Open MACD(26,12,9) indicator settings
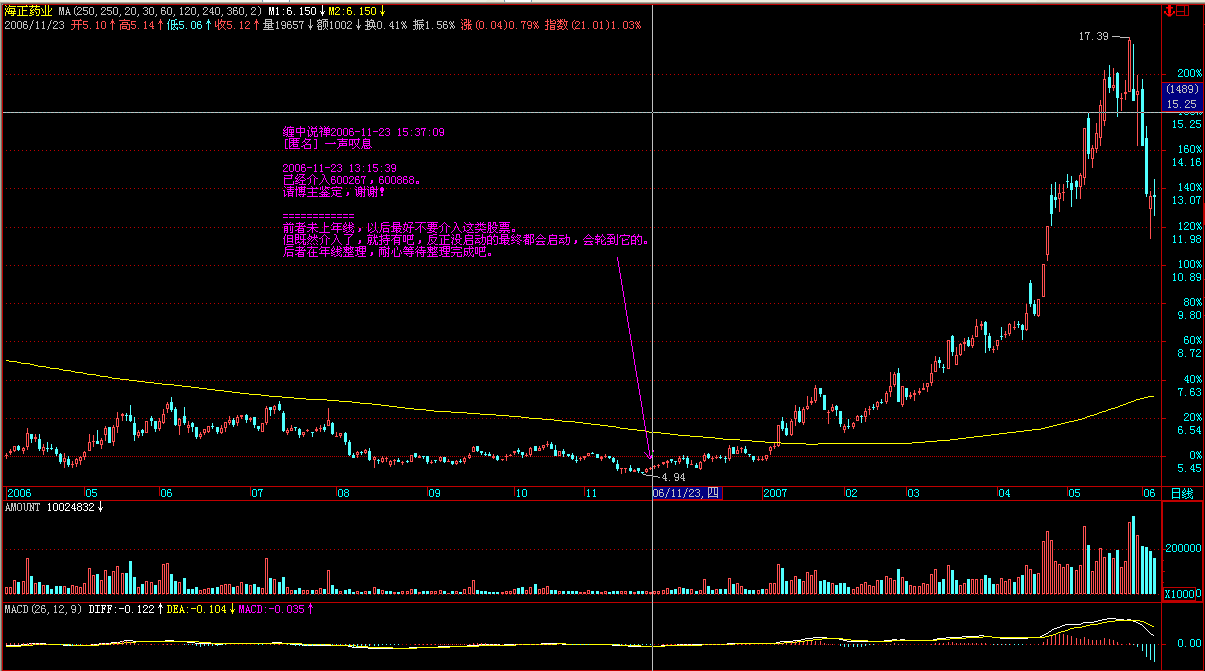Screen dimensions: 1205x671 point(43,608)
